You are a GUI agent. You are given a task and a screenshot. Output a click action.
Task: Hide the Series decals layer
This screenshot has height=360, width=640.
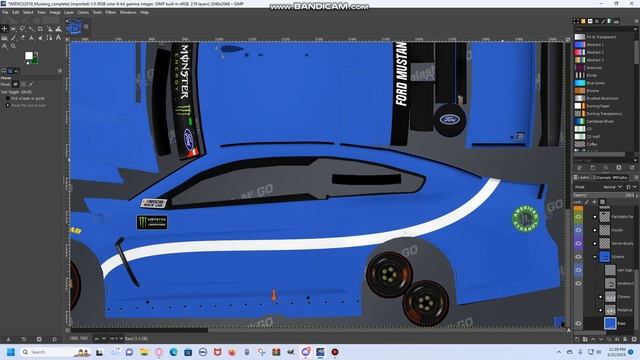pyautogui.click(x=578, y=243)
